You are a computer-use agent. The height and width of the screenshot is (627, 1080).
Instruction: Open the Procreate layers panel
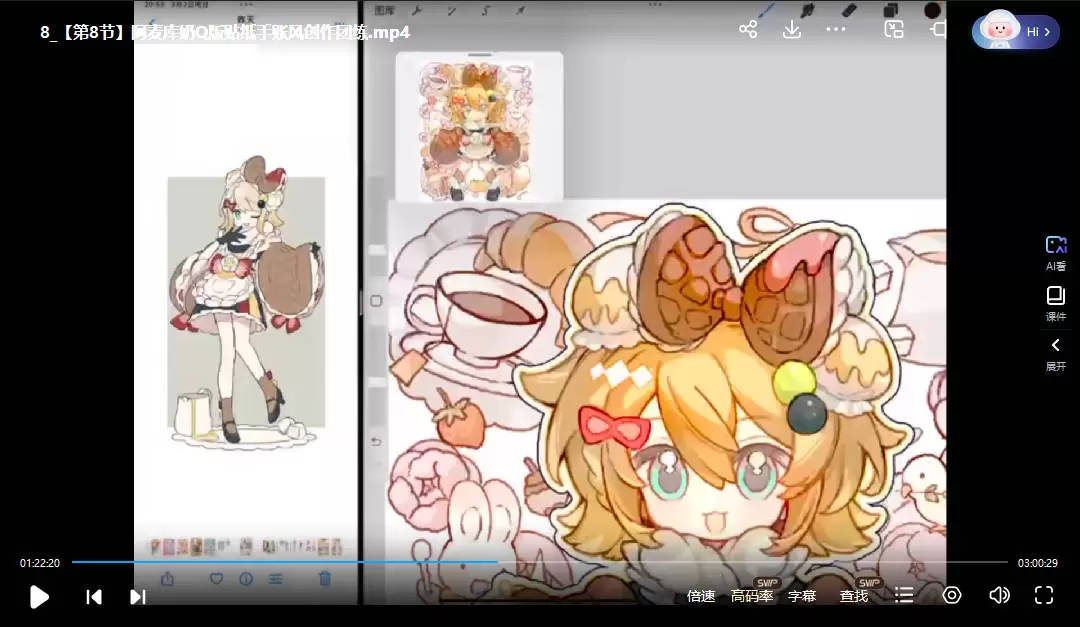click(891, 10)
